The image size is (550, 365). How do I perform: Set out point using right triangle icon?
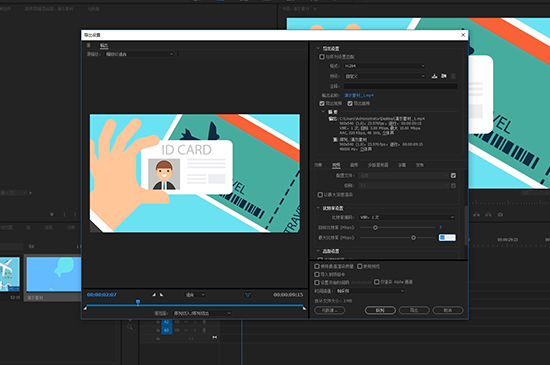(x=161, y=295)
